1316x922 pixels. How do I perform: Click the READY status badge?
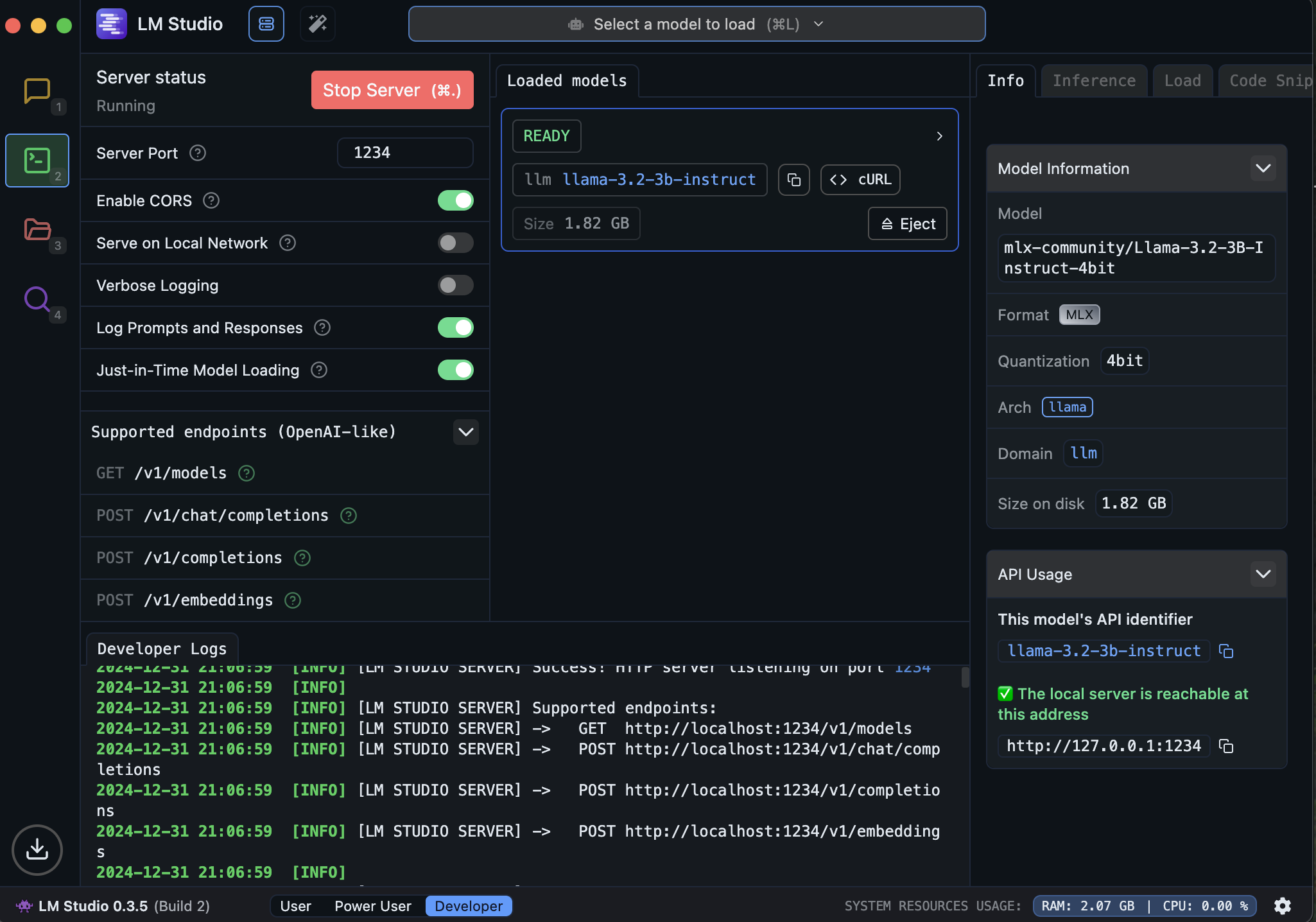(x=547, y=136)
